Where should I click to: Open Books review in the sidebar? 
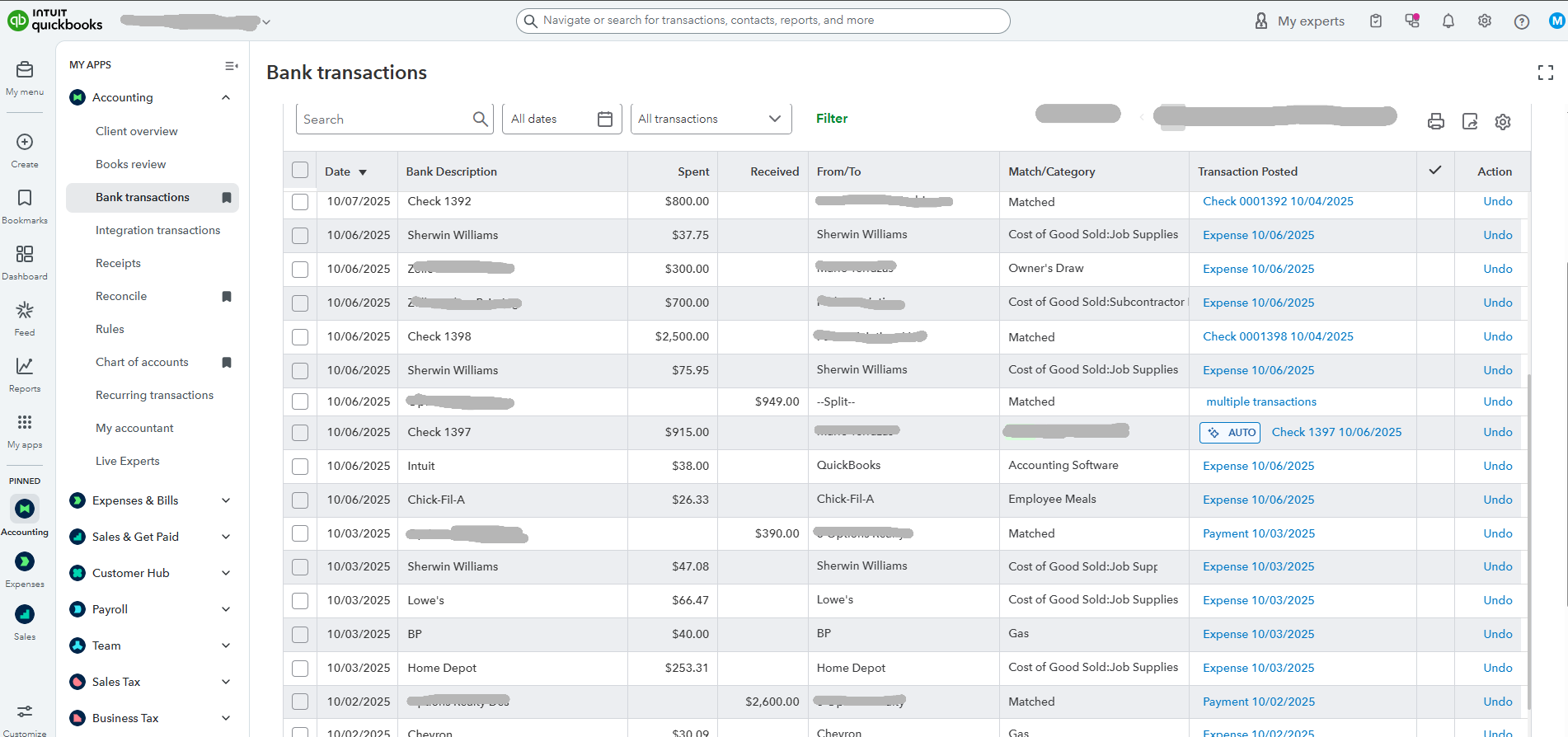click(130, 164)
